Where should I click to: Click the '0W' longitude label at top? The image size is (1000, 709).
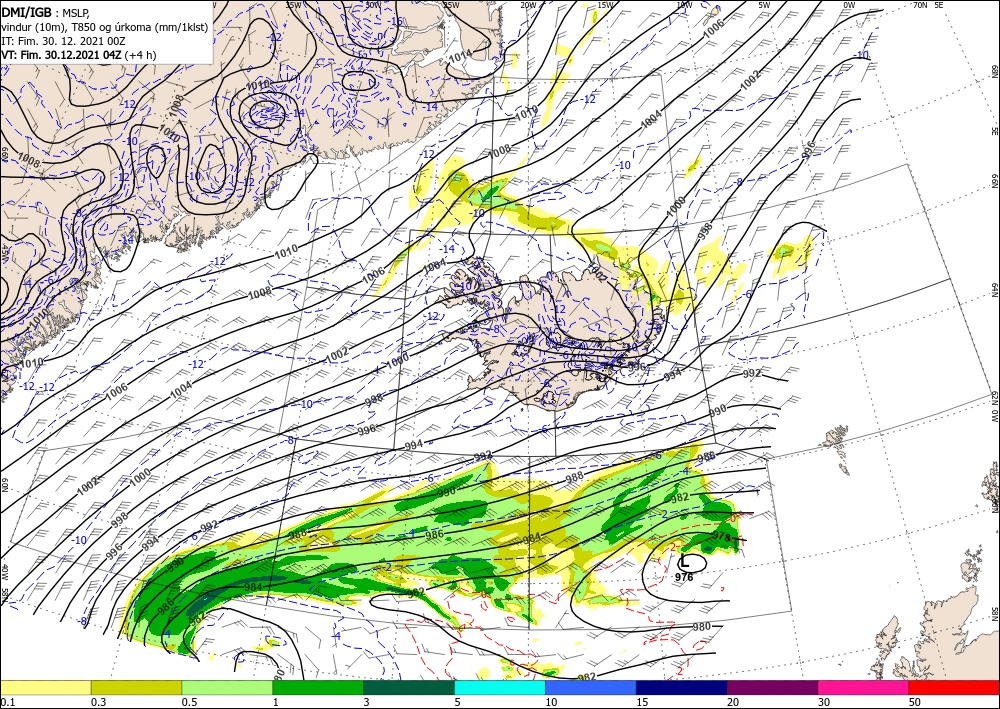849,5
